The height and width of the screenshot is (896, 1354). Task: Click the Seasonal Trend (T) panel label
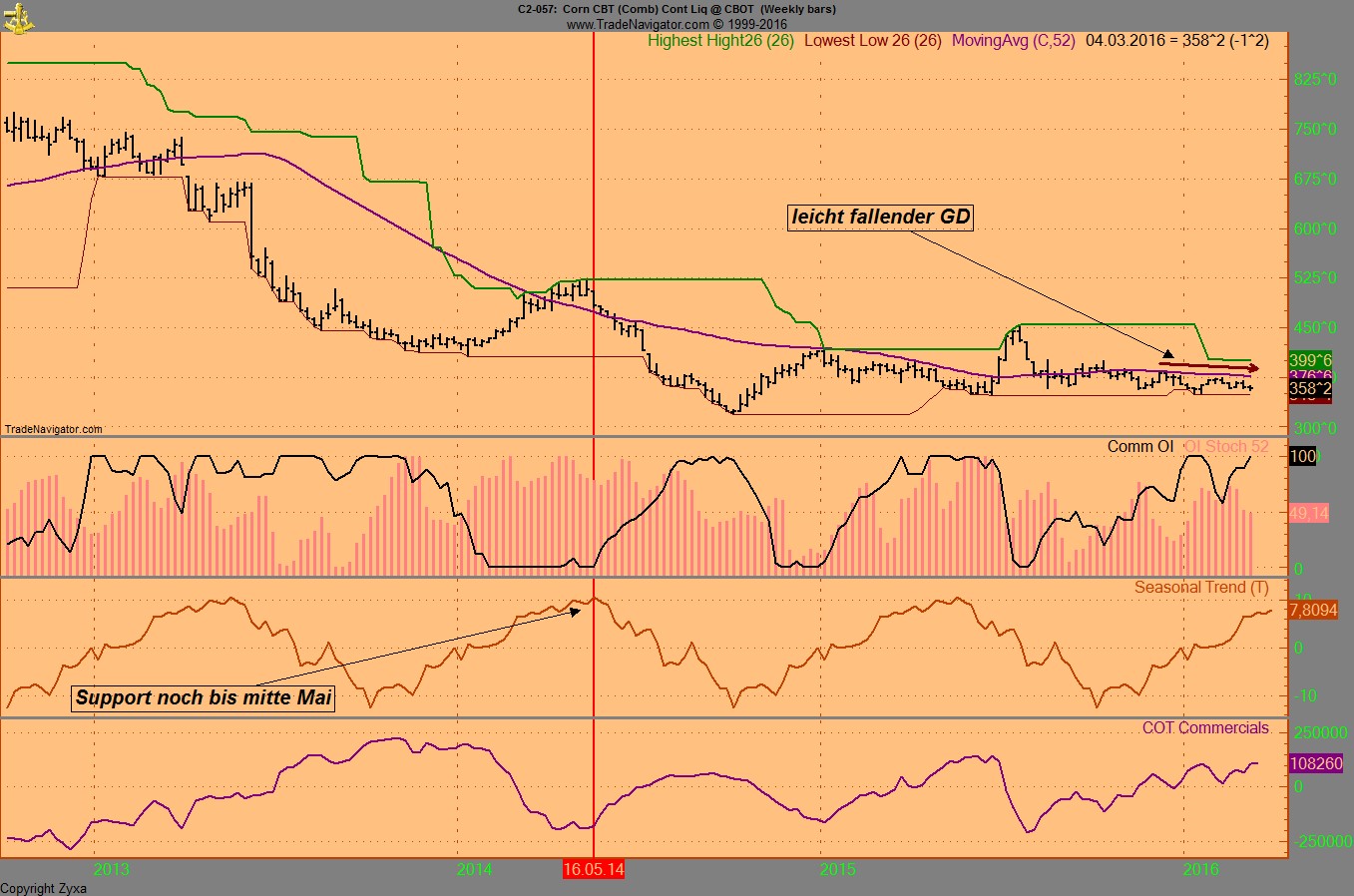click(1201, 588)
